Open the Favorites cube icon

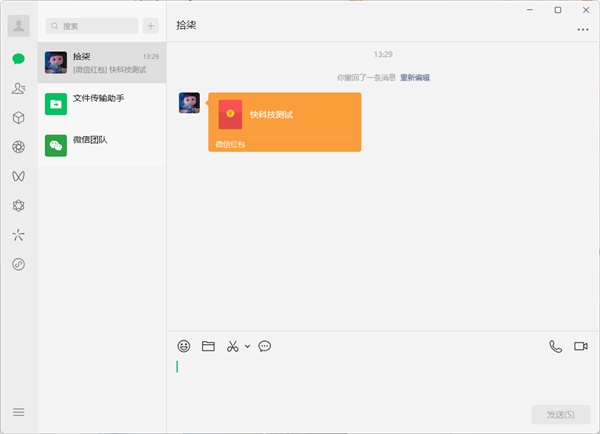(18, 117)
